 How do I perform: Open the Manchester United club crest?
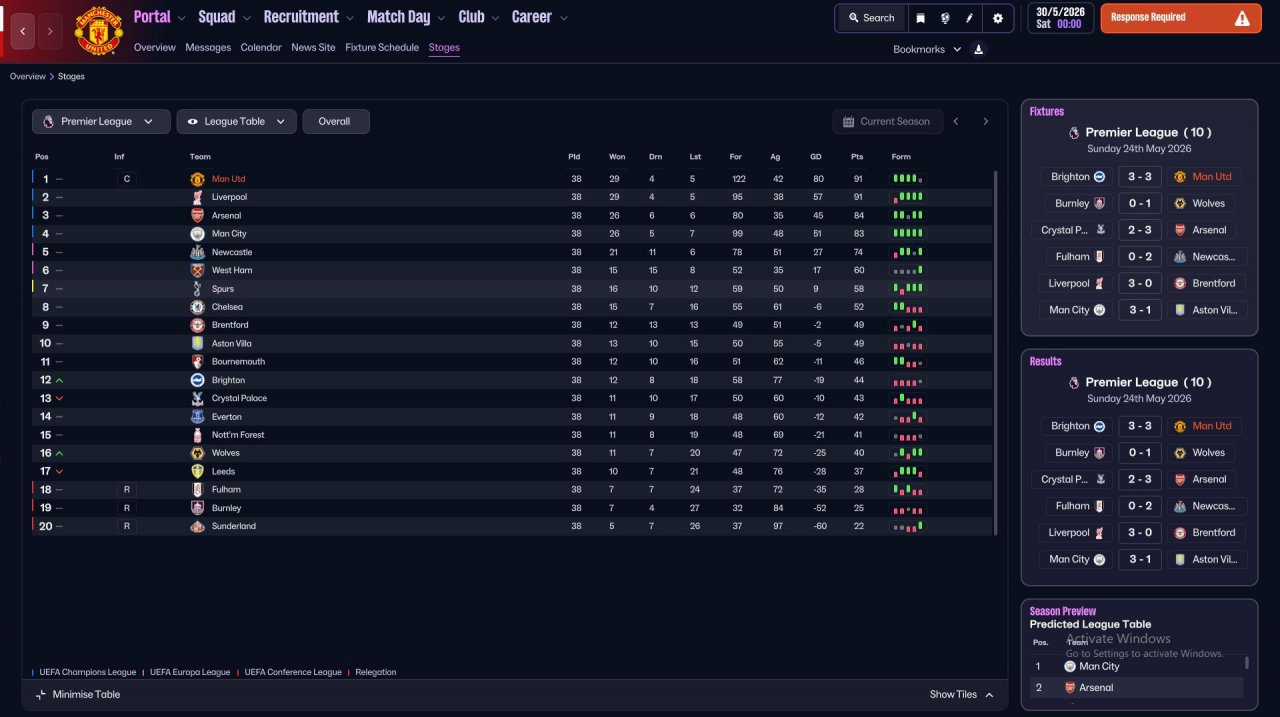tap(98, 31)
